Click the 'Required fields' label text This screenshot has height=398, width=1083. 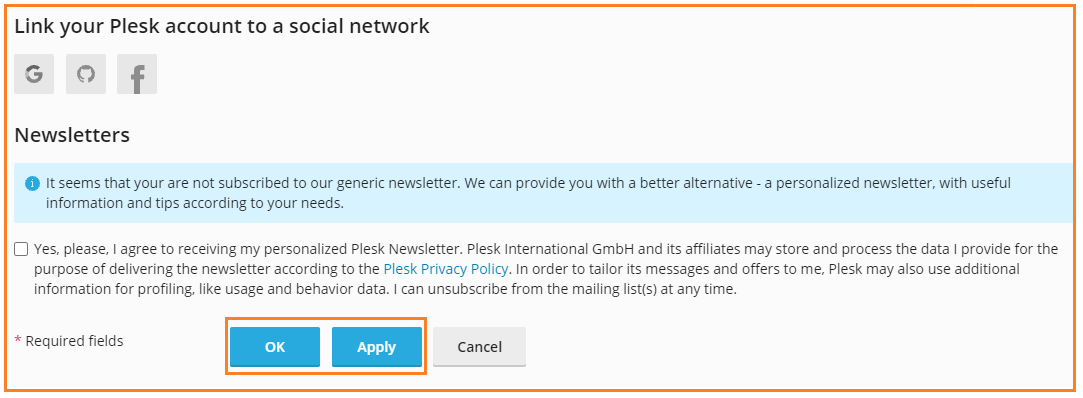point(75,341)
